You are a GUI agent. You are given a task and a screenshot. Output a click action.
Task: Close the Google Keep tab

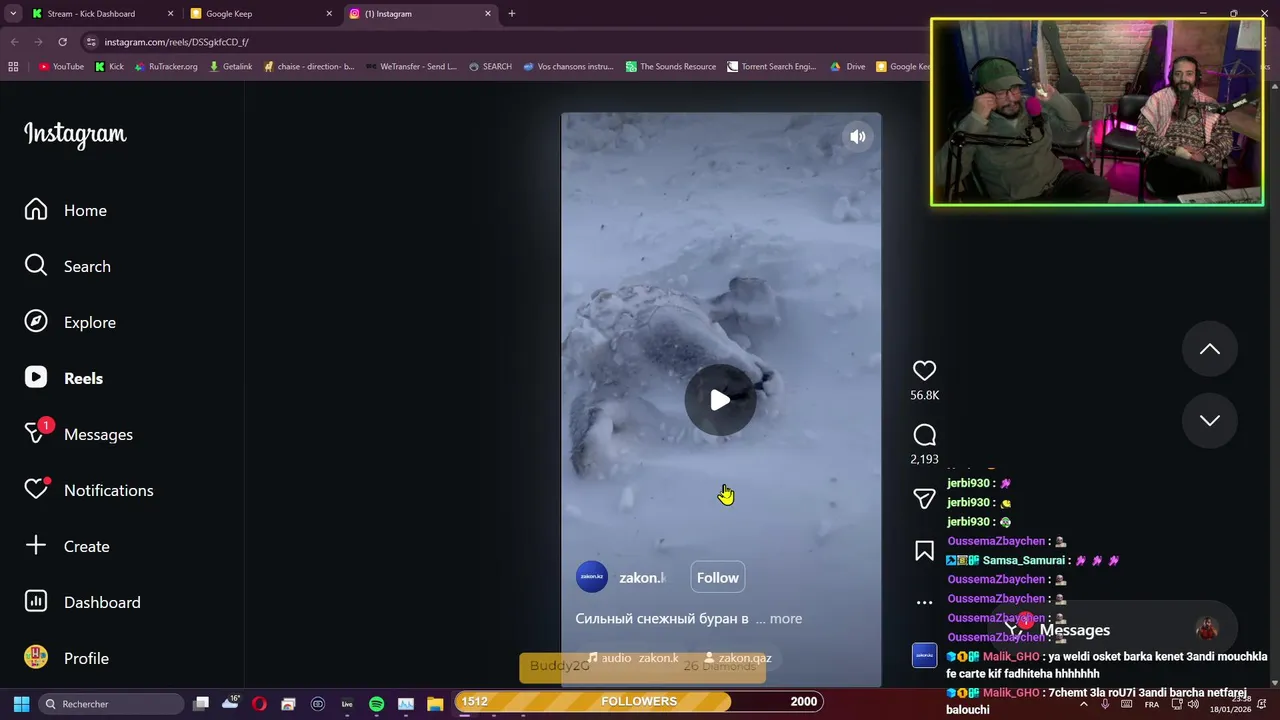[329, 14]
